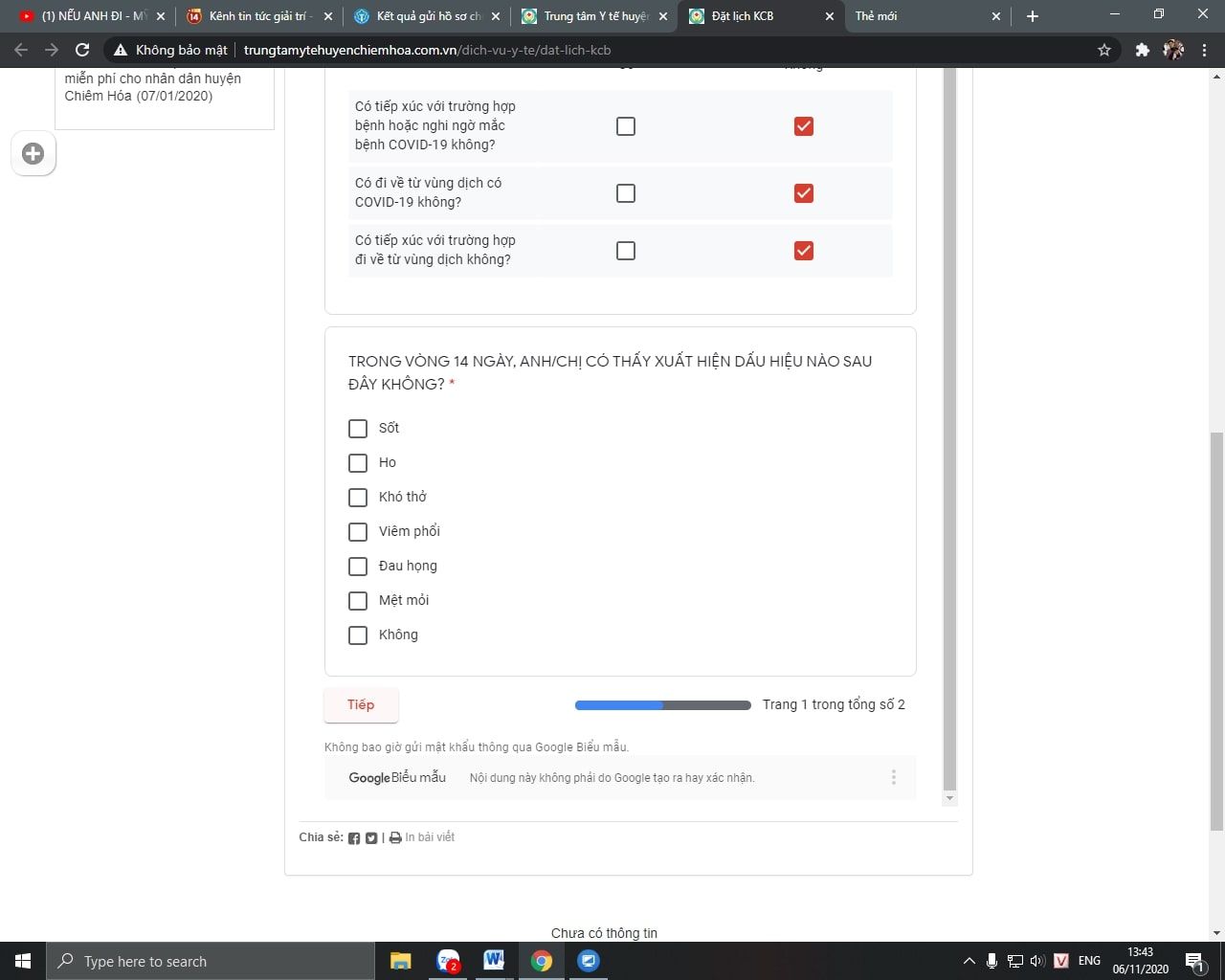This screenshot has width=1225, height=980.
Task: Switch to Kênh tin tức giải trí tab
Action: (x=260, y=16)
